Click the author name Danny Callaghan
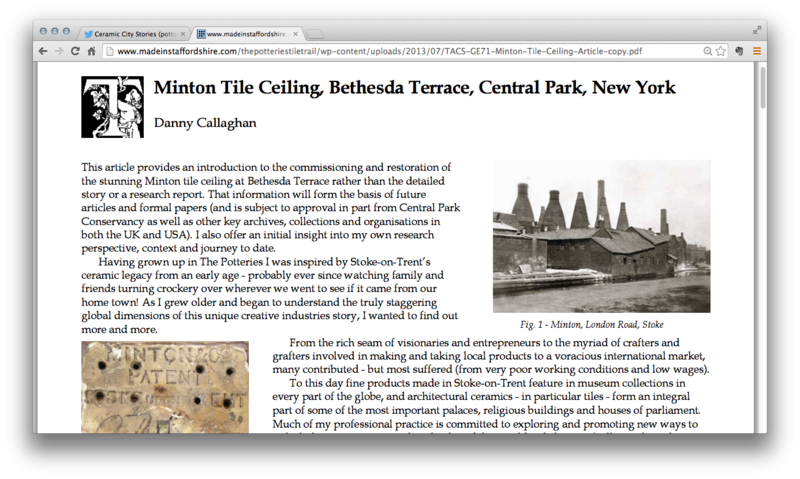 pos(205,122)
